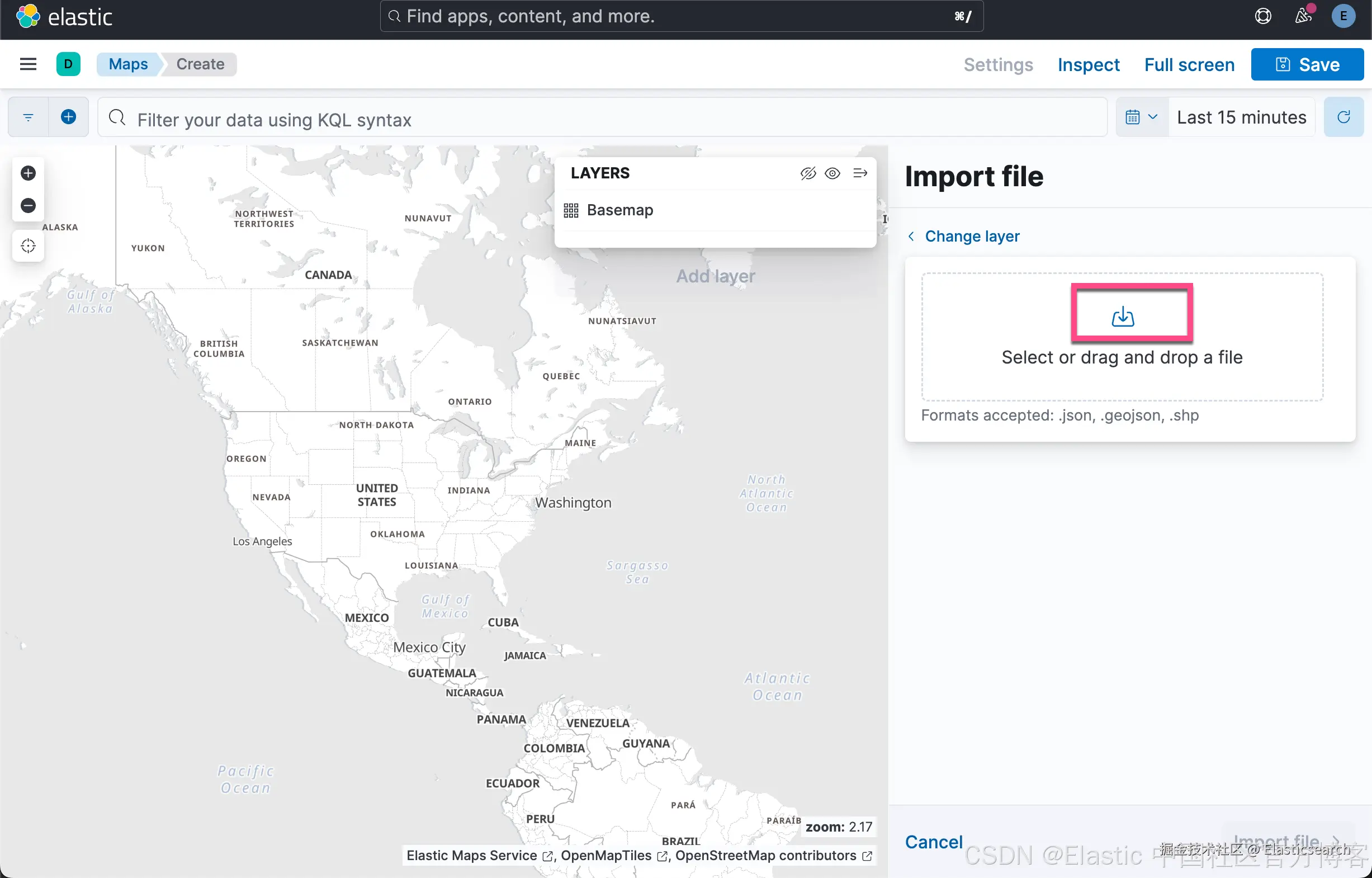Image resolution: width=1372 pixels, height=878 pixels.
Task: Open the filter options menu
Action: click(28, 117)
